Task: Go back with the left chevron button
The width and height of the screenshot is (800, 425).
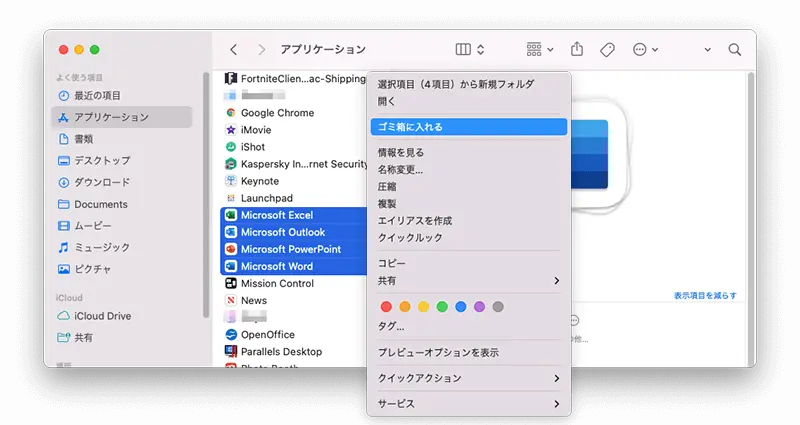Action: pos(234,49)
